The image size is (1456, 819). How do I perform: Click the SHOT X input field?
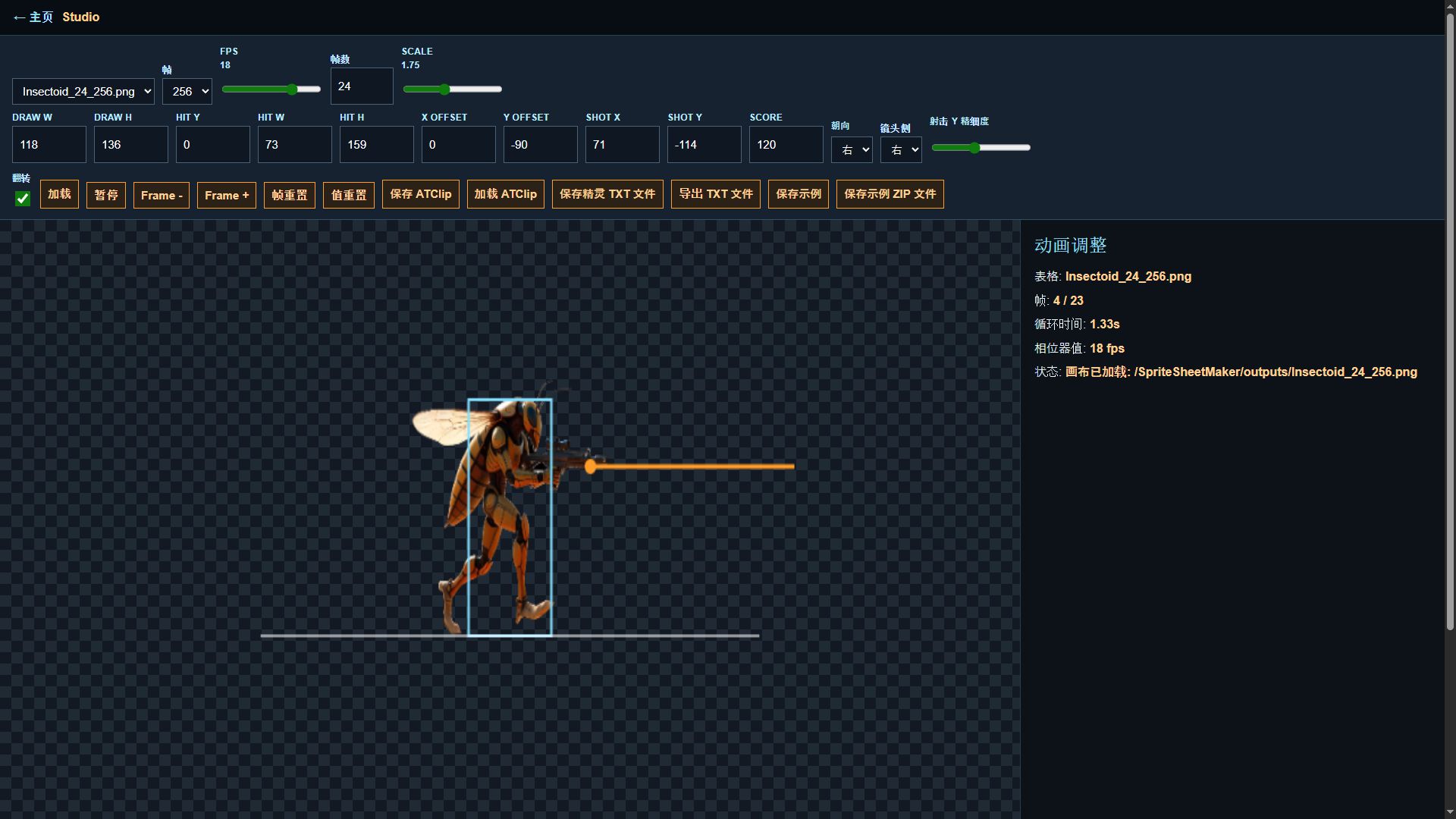pyautogui.click(x=623, y=145)
